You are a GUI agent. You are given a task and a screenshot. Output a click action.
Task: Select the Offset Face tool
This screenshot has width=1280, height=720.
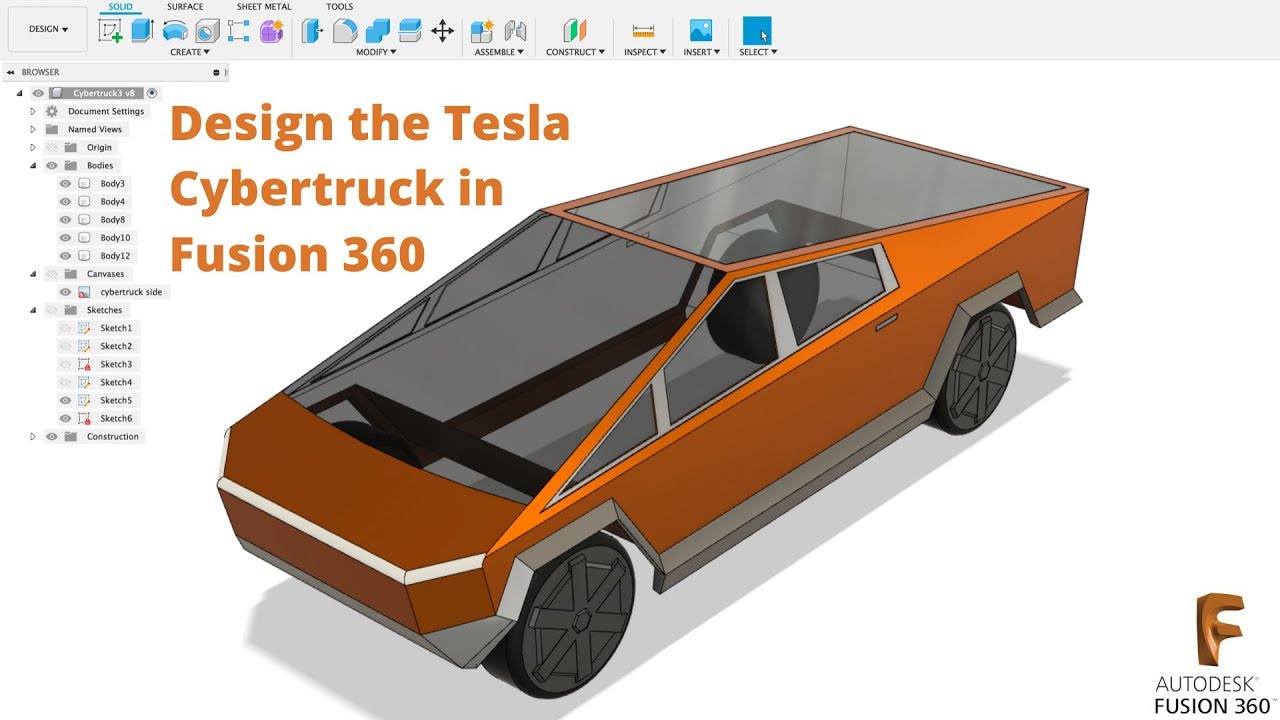(x=409, y=31)
